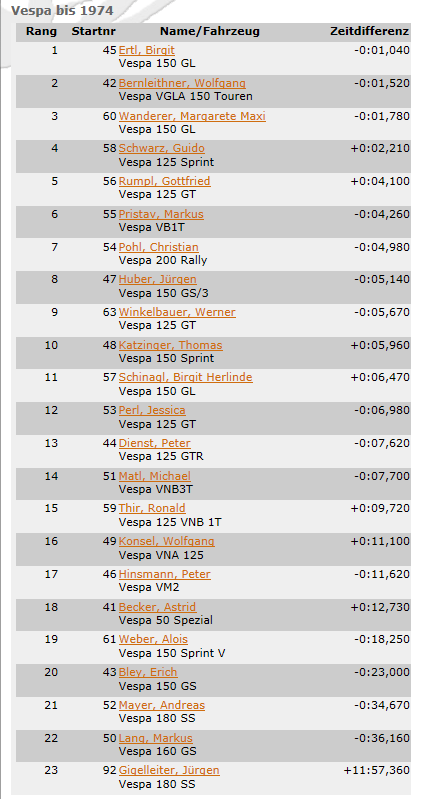This screenshot has width=425, height=799.
Task: Open Dienst, Peter rider link
Action: point(155,443)
